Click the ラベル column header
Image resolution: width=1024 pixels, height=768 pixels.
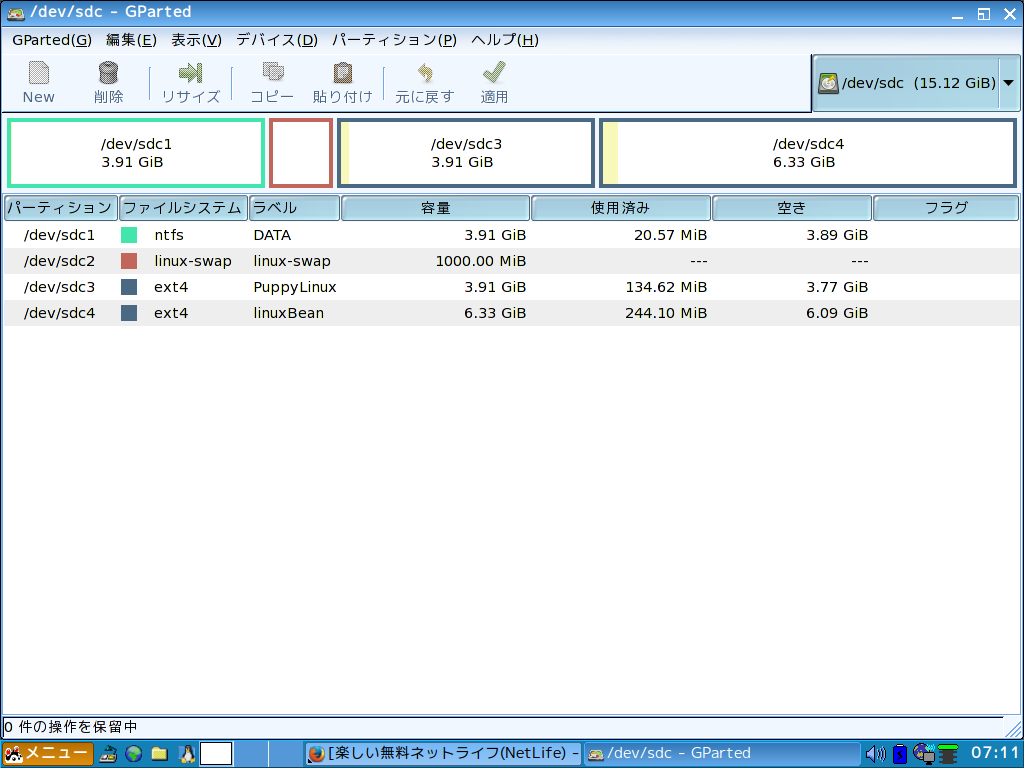point(295,208)
